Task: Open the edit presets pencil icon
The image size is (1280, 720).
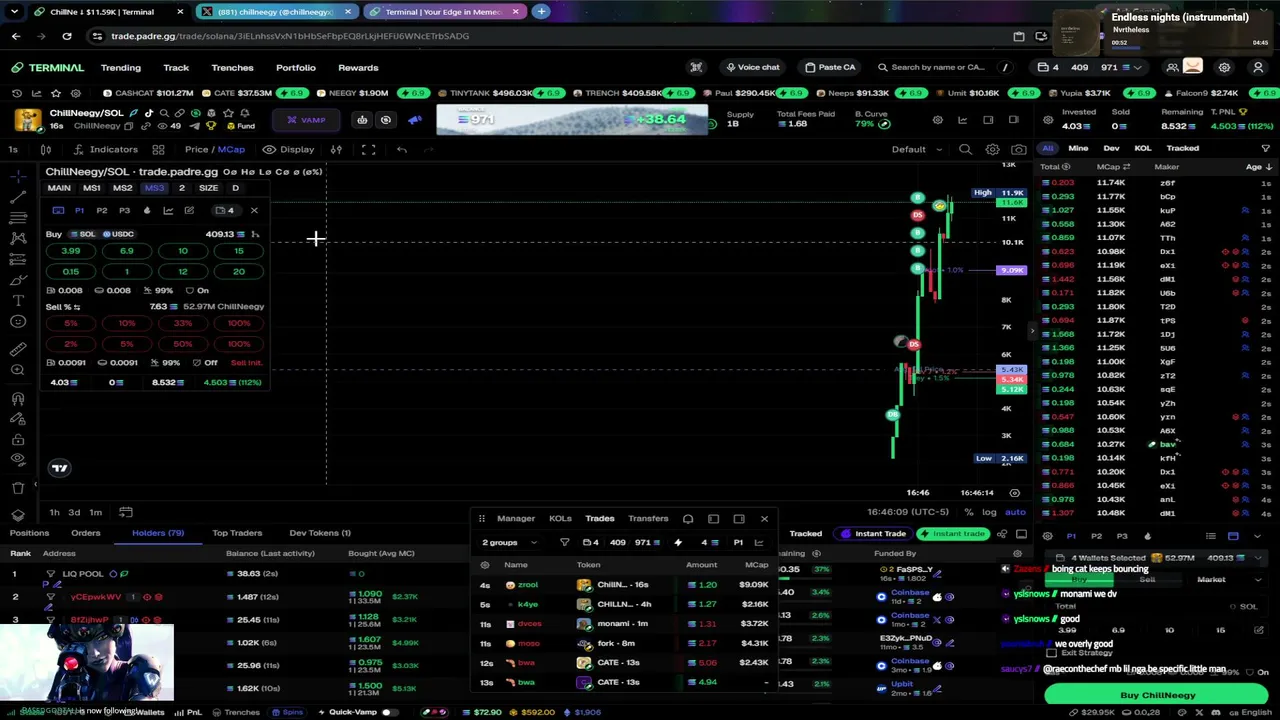Action: [x=189, y=210]
